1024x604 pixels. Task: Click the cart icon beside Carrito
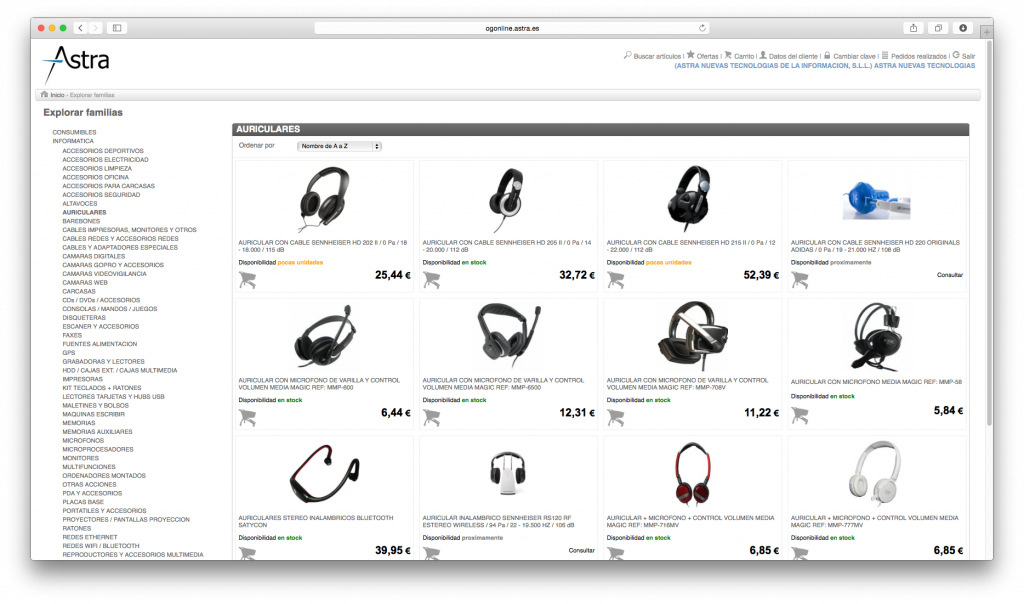pos(728,56)
